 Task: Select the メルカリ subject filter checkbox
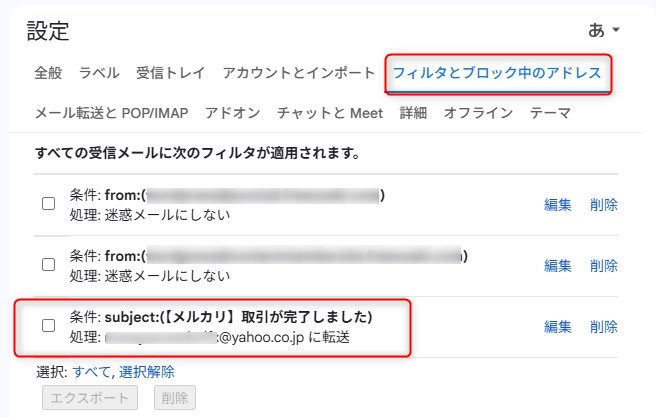pos(49,325)
